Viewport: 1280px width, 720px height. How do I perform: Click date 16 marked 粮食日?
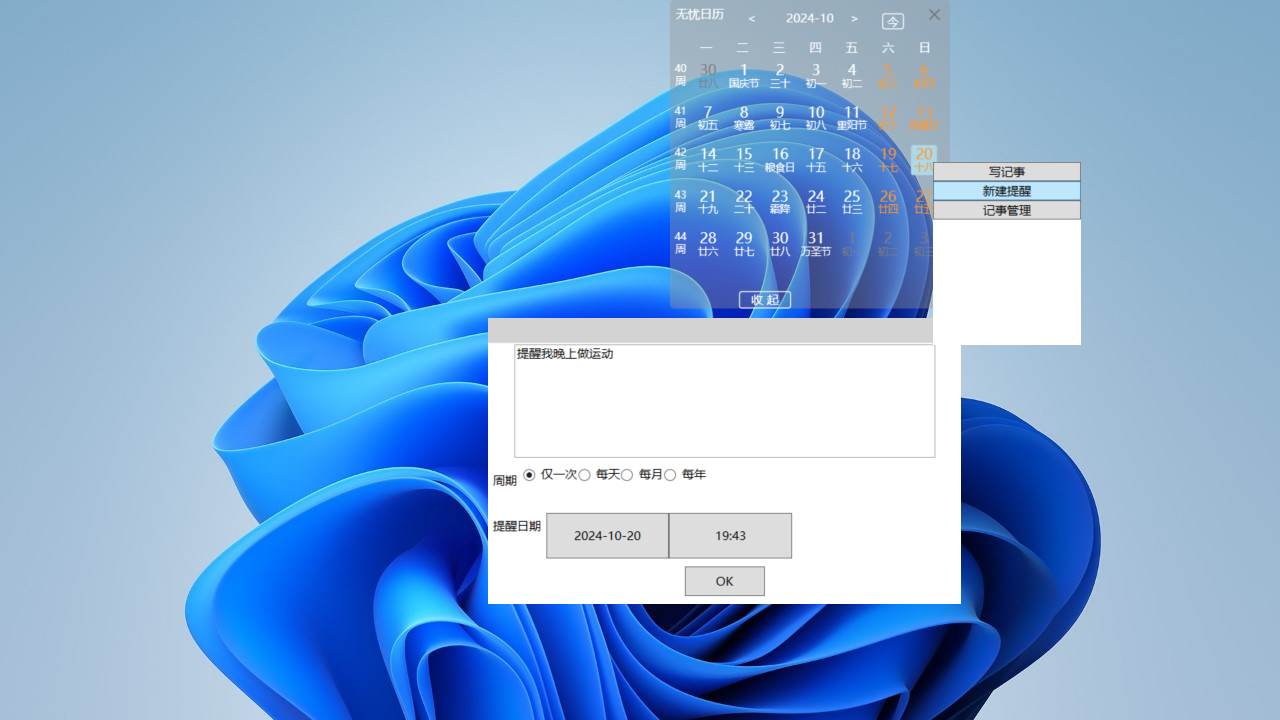(x=780, y=160)
